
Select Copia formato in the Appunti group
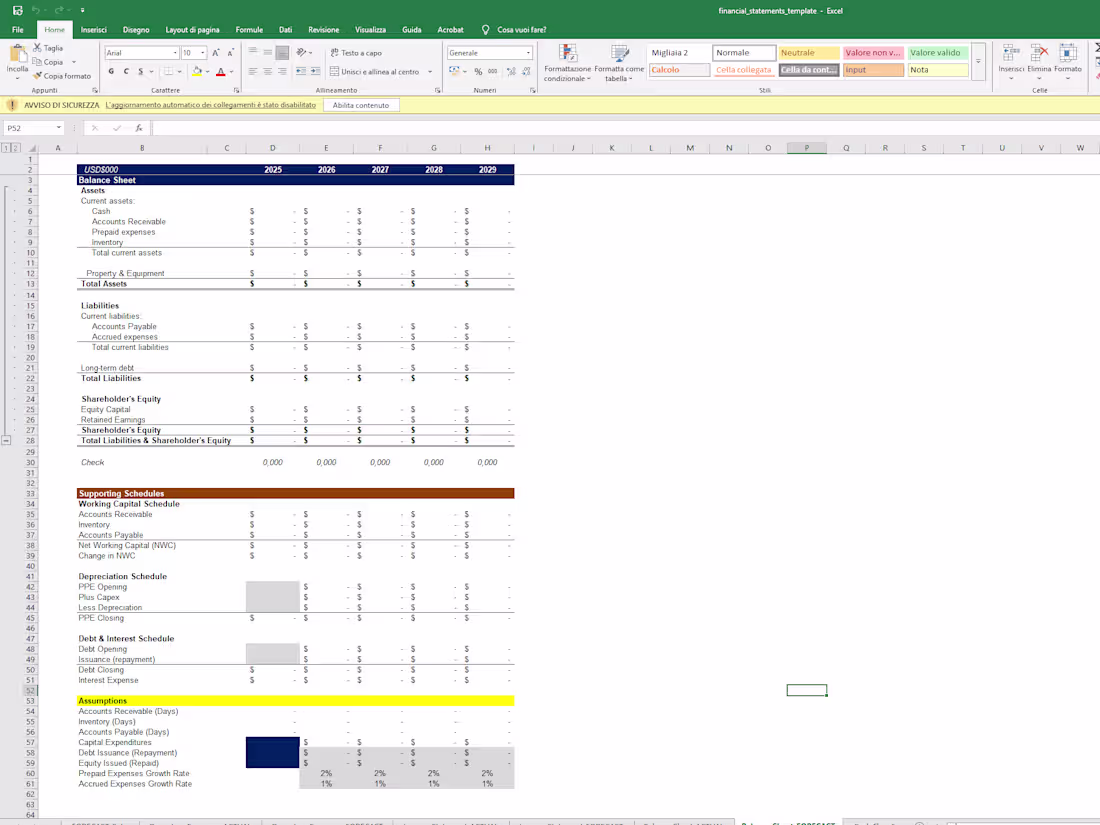point(63,75)
